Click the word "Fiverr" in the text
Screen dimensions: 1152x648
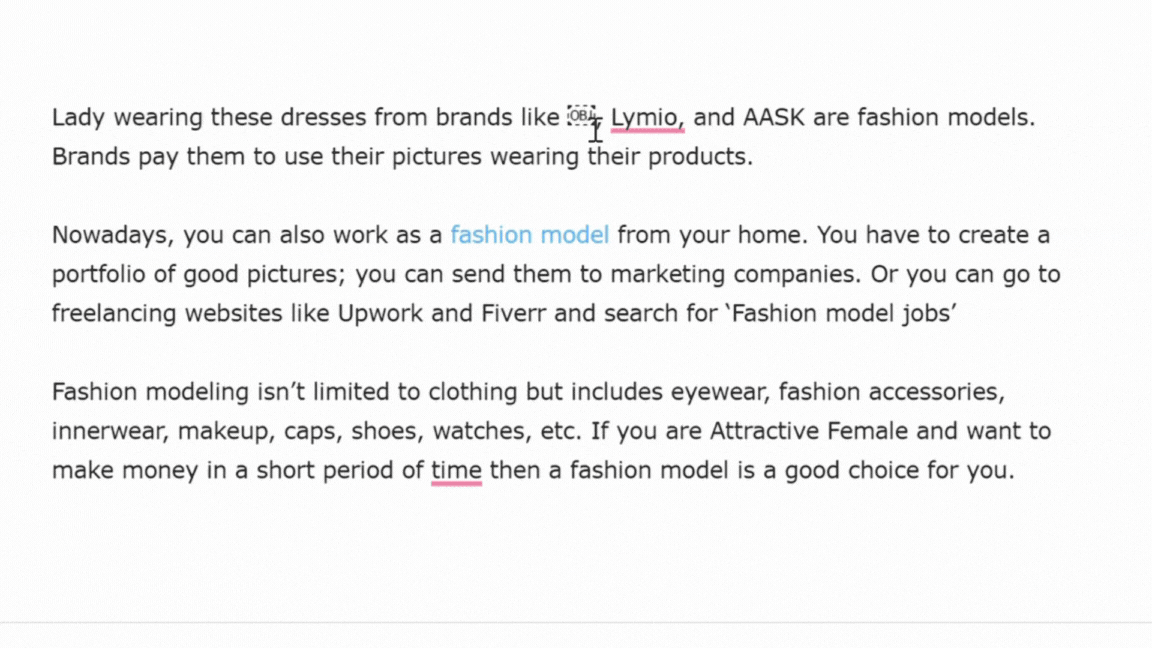click(513, 314)
